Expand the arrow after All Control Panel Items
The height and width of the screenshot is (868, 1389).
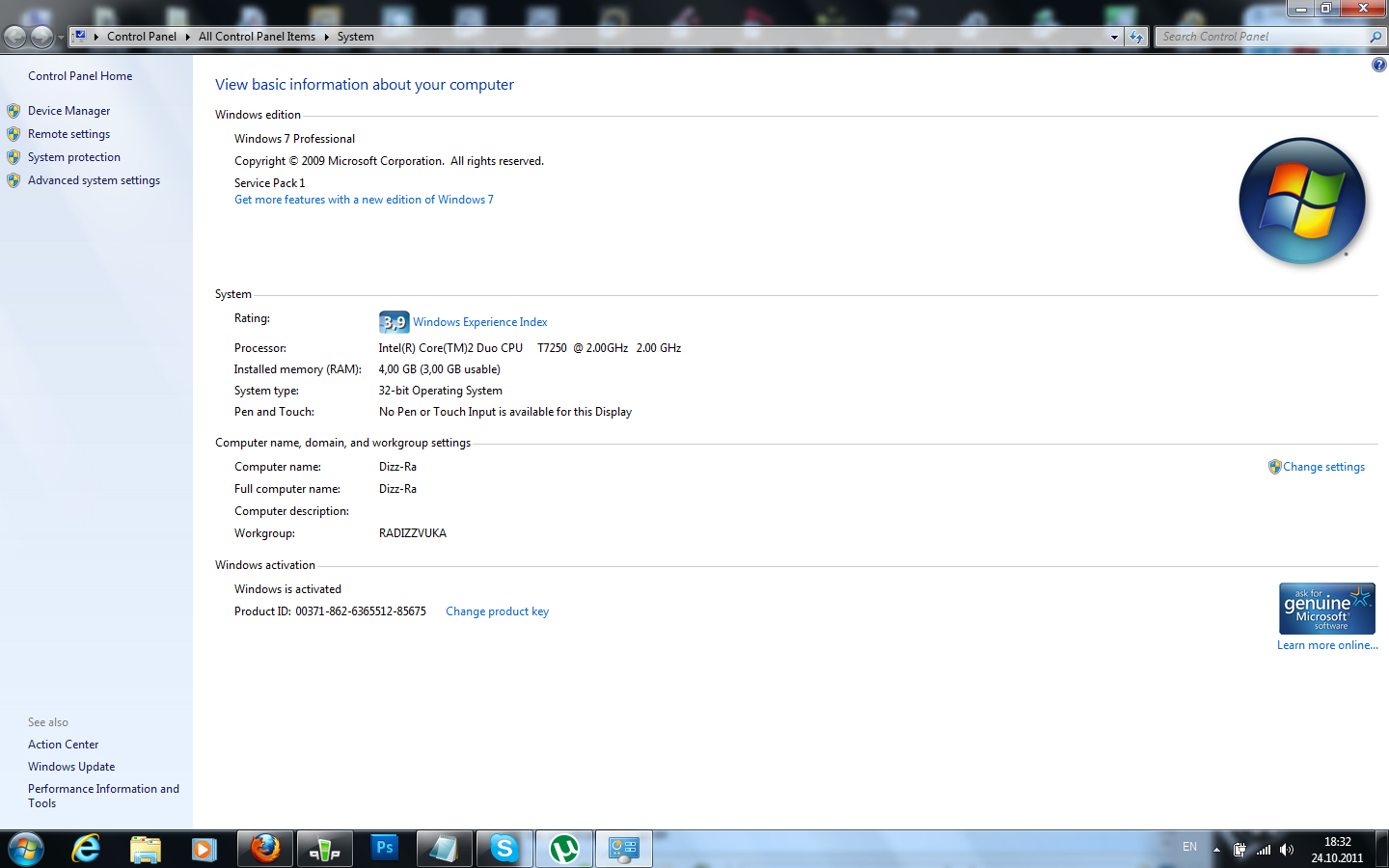click(326, 37)
